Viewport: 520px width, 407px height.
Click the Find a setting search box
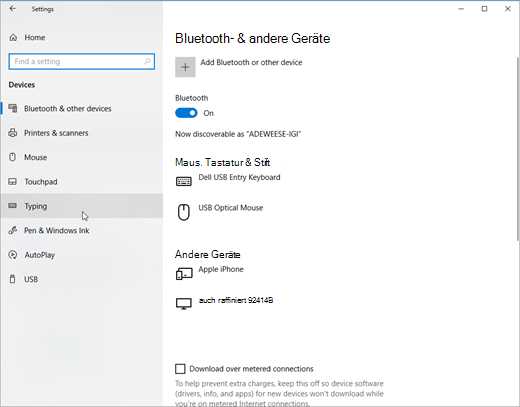click(82, 61)
